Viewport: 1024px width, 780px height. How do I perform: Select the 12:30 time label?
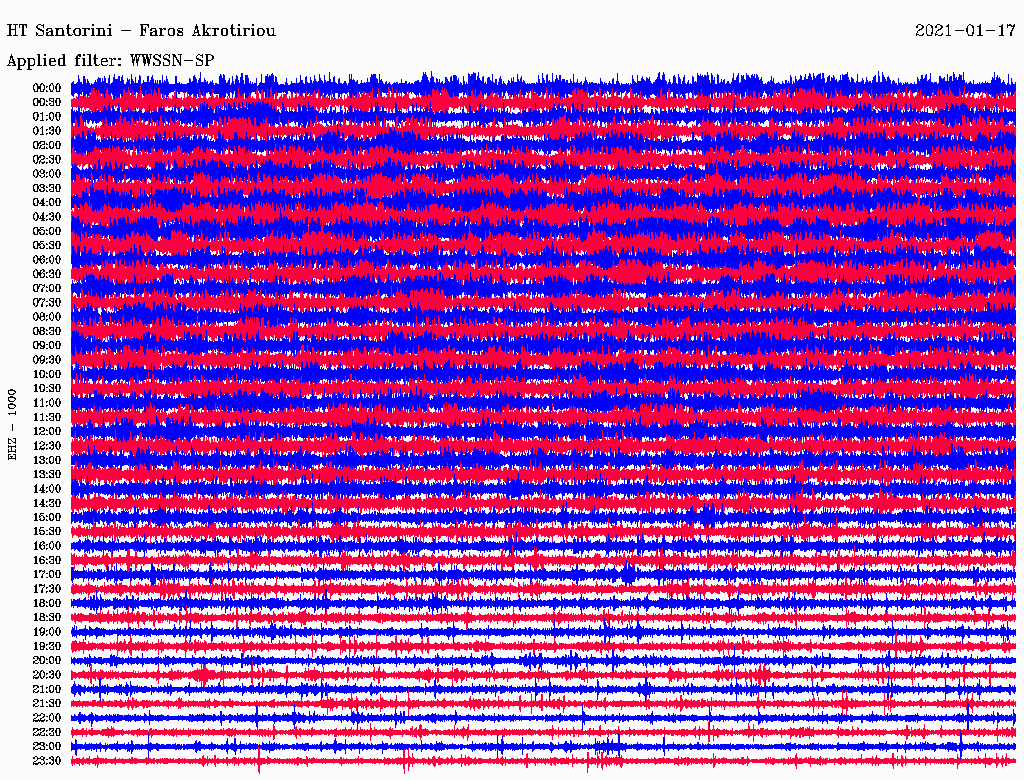(47, 446)
